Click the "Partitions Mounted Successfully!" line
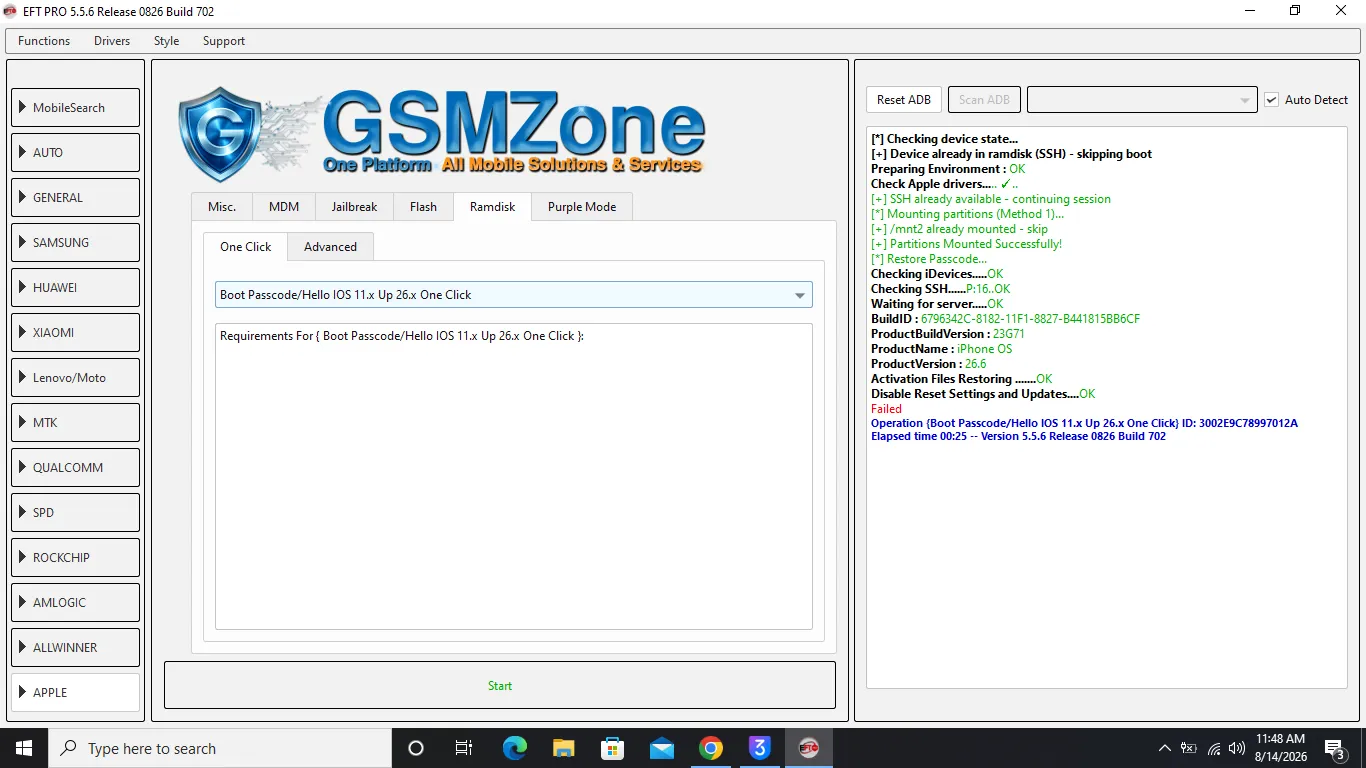The image size is (1366, 768). [x=966, y=244]
